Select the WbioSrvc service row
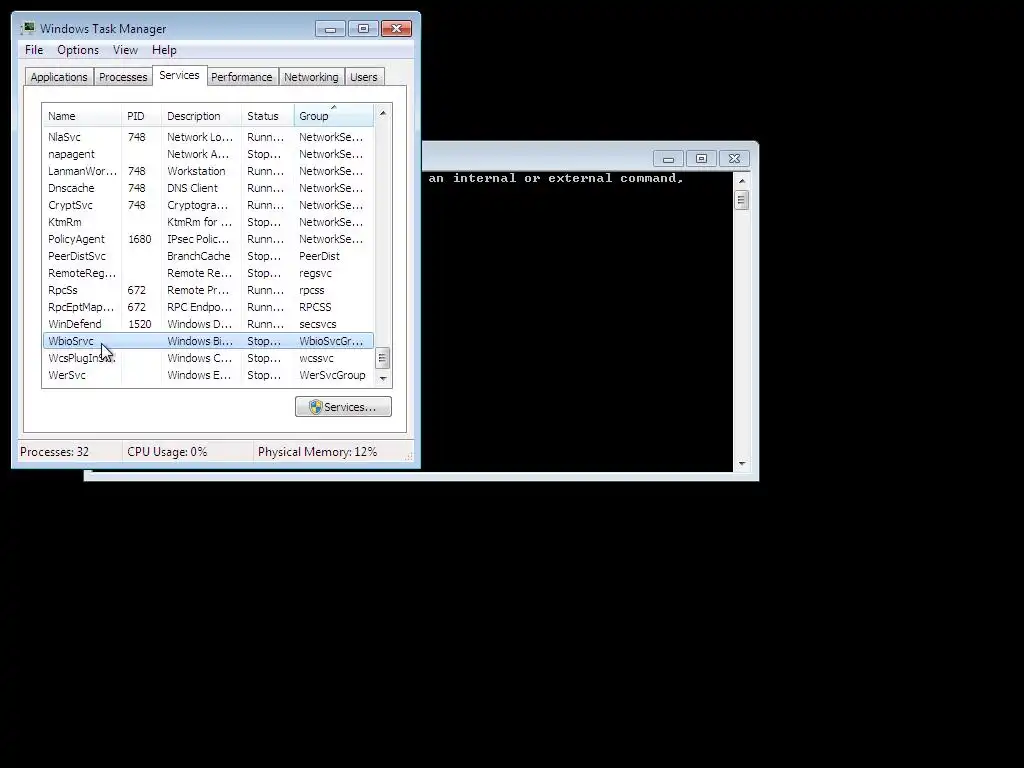Image resolution: width=1024 pixels, height=768 pixels. pos(208,341)
